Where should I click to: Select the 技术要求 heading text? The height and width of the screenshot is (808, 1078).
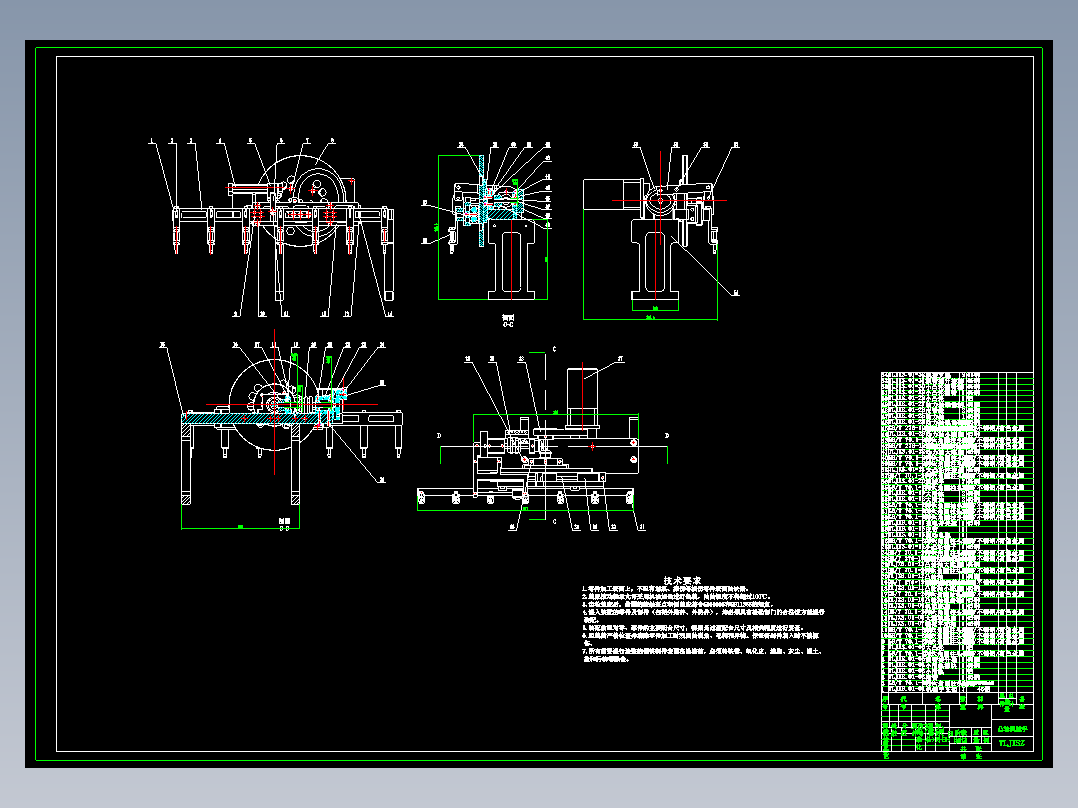click(682, 580)
